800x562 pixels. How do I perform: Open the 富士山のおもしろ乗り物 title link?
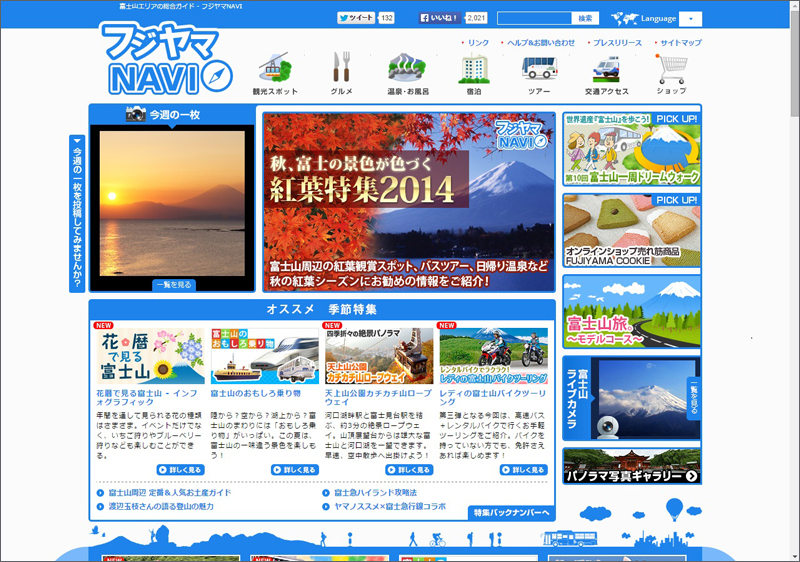coord(256,393)
